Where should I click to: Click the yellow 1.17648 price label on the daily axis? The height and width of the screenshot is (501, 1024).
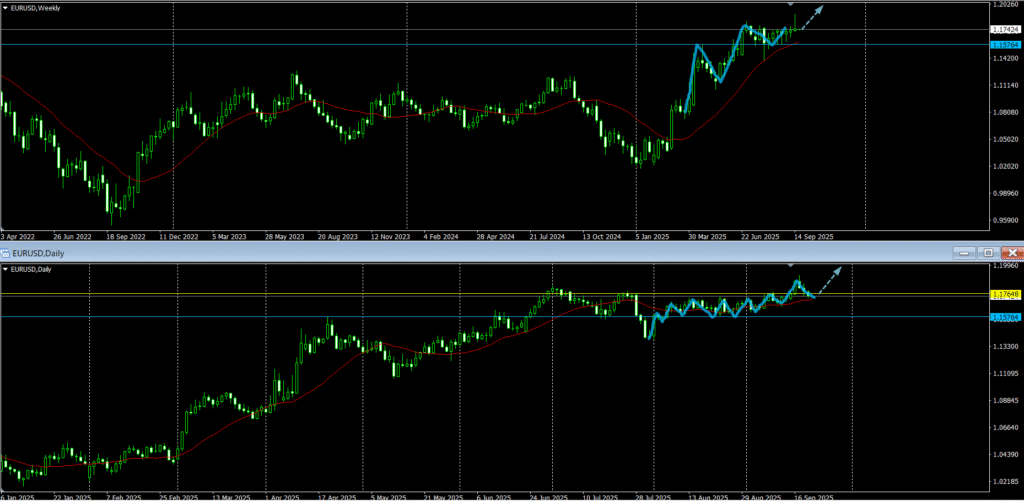(x=1003, y=294)
